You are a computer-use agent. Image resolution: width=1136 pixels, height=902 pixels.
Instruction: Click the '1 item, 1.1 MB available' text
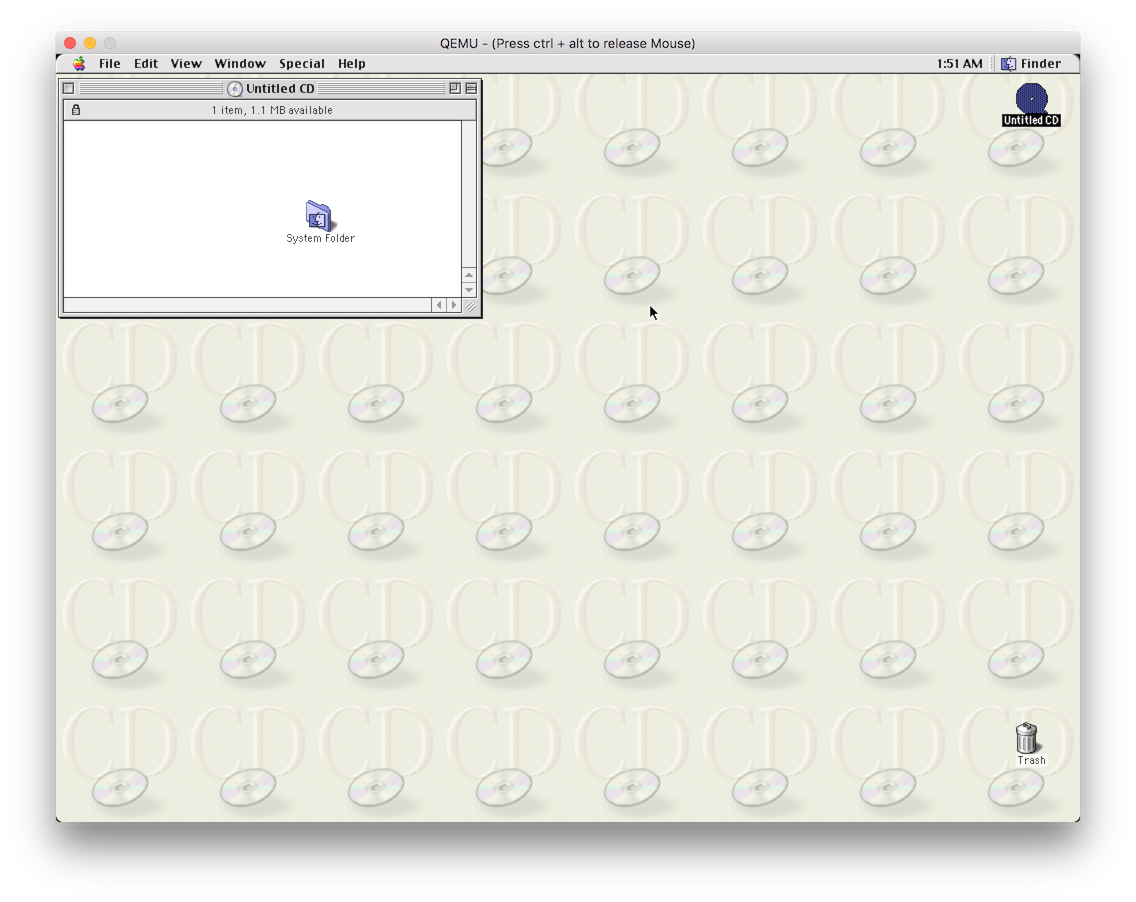[272, 110]
